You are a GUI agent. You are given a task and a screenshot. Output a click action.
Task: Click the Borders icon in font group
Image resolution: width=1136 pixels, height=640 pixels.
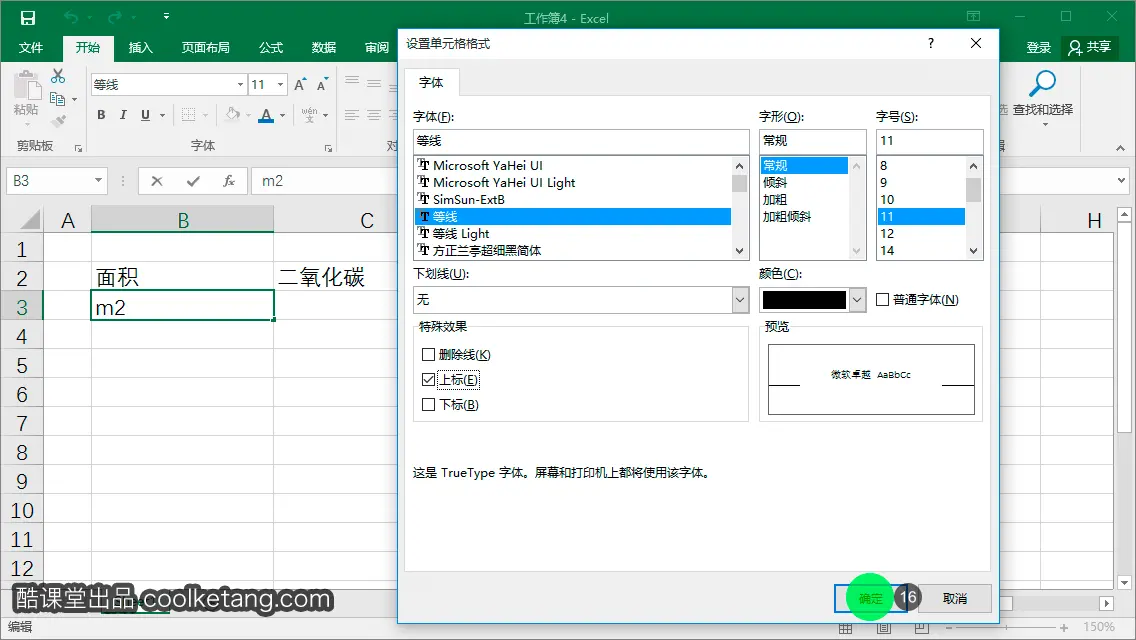point(188,115)
